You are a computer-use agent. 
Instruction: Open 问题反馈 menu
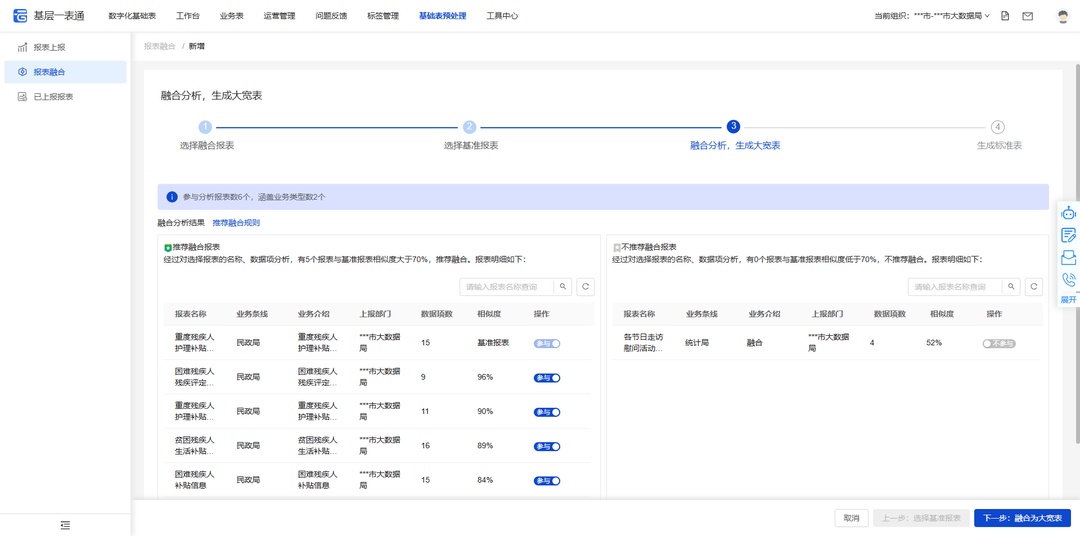click(331, 16)
